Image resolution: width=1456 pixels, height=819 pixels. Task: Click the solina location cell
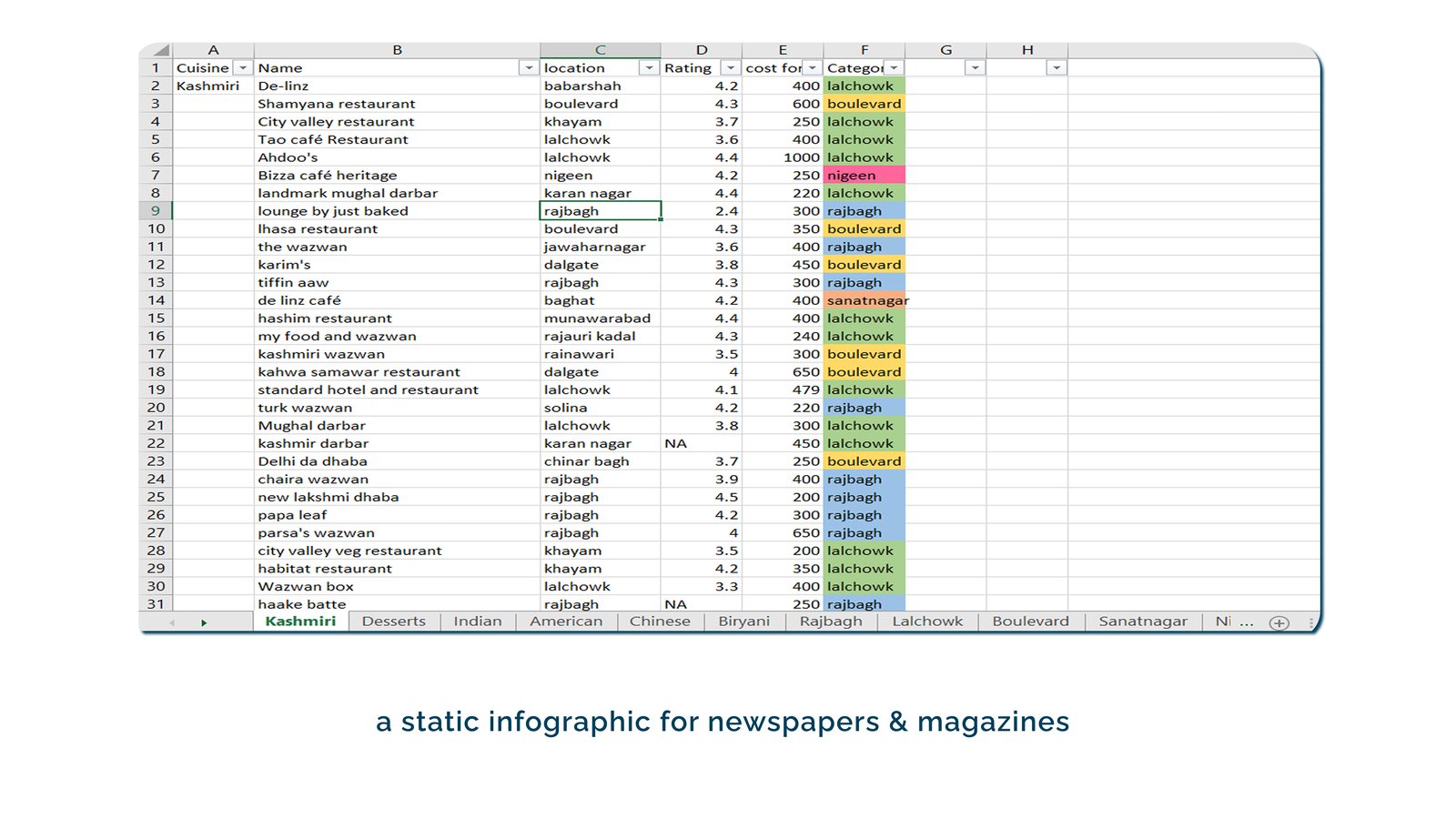(x=601, y=408)
